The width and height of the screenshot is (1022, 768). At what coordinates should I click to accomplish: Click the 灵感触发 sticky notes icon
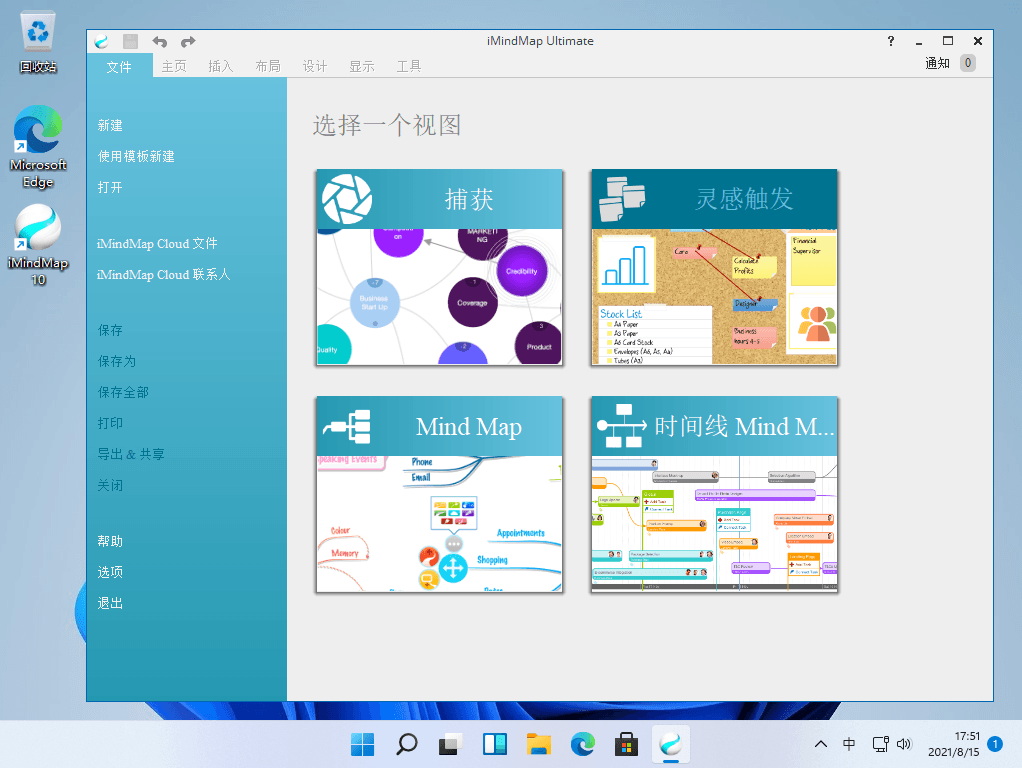[x=622, y=199]
